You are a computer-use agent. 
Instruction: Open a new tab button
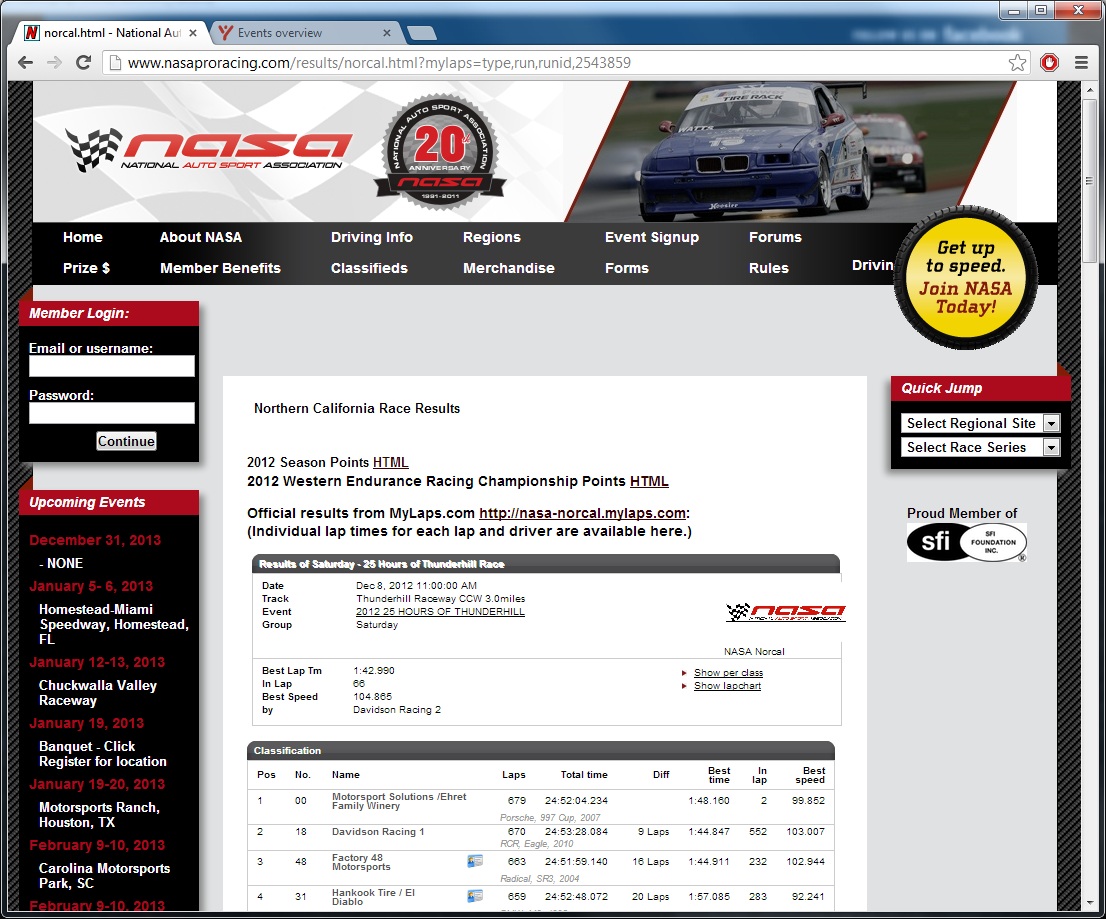tap(422, 33)
